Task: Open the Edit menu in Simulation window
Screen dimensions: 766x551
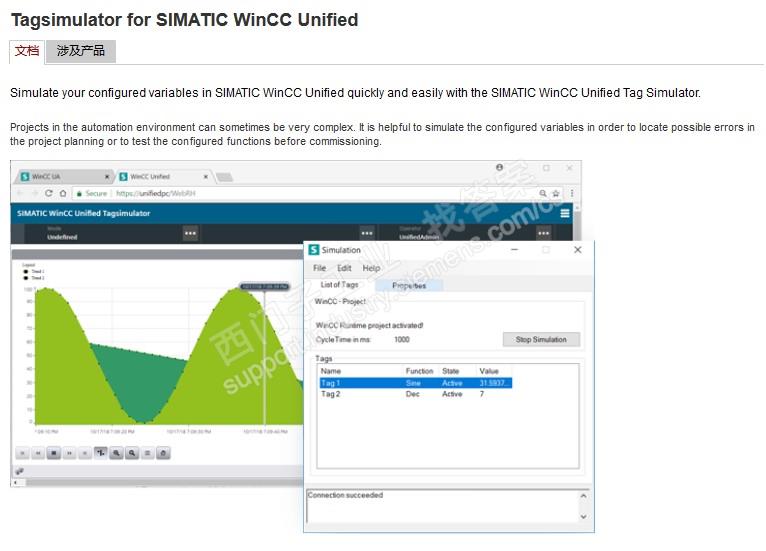Action: (x=344, y=268)
